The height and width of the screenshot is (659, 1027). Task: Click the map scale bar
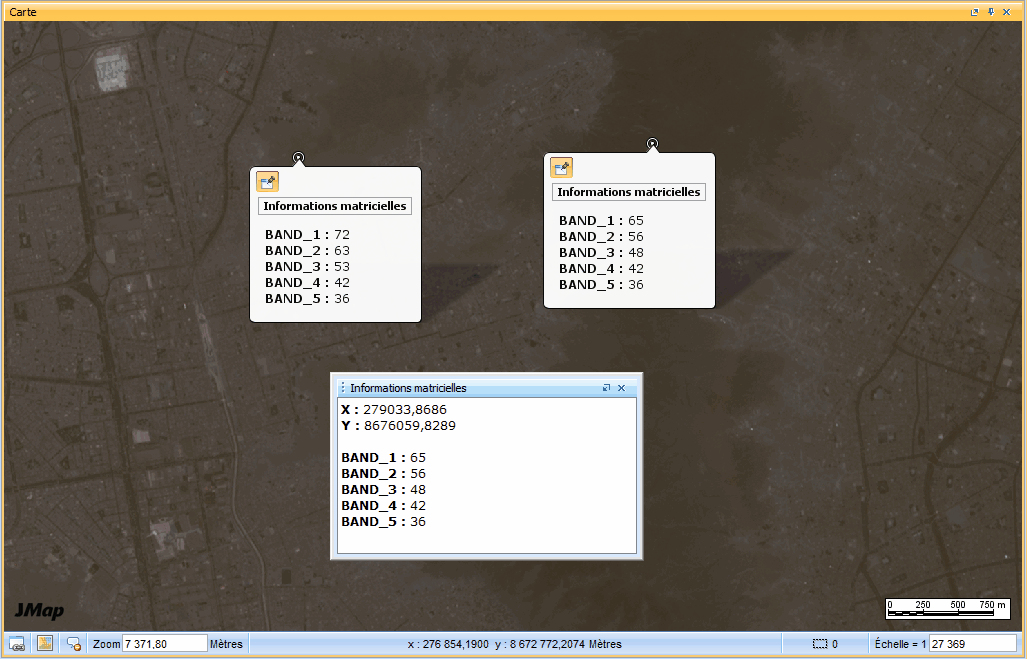[x=947, y=609]
